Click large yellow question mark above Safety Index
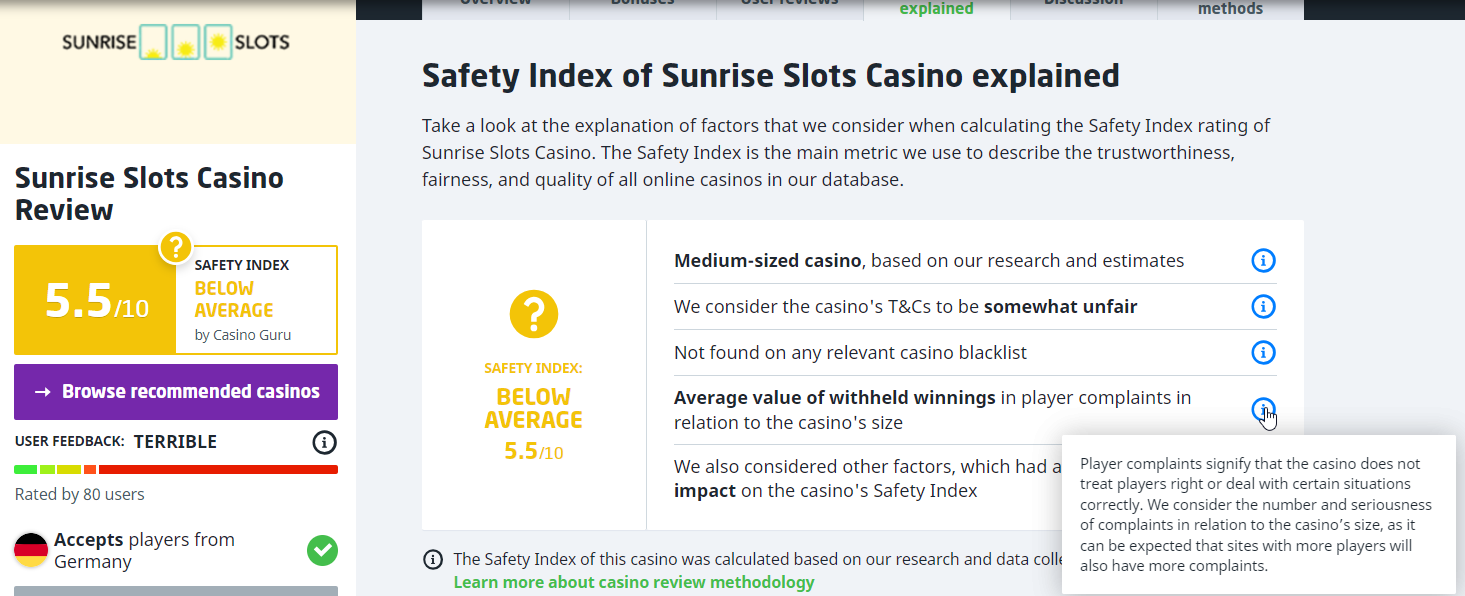Image resolution: width=1465 pixels, height=596 pixels. (x=533, y=313)
